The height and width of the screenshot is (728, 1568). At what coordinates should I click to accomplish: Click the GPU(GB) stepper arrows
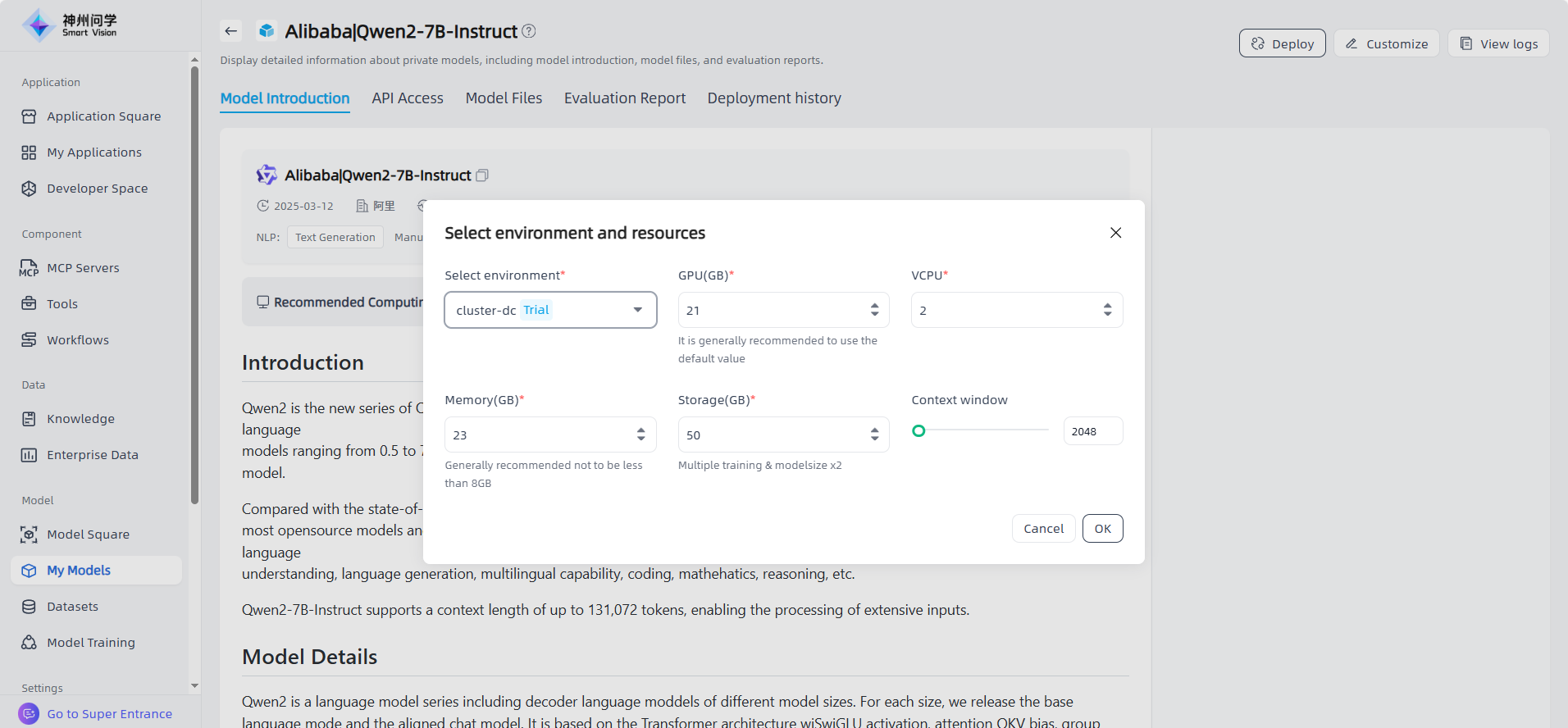coord(874,310)
